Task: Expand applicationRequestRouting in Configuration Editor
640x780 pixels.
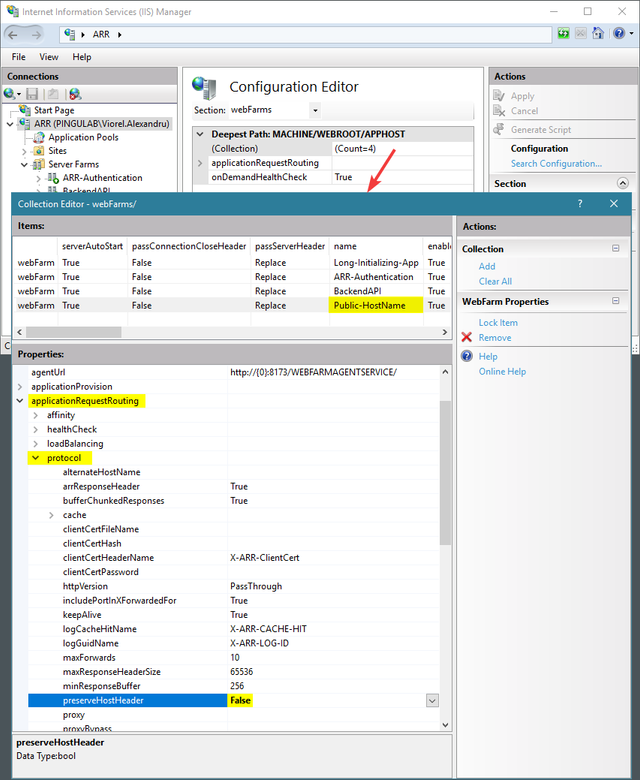Action: (x=200, y=163)
